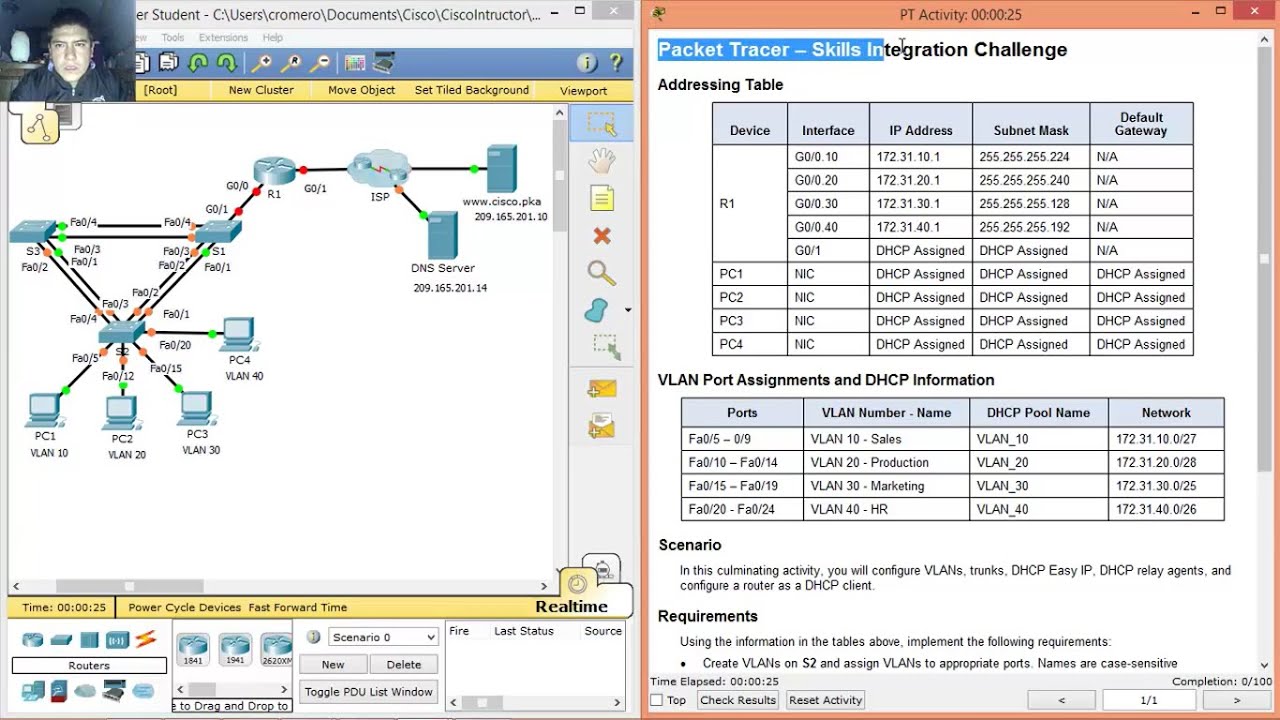Pick the 1841 router model
This screenshot has height=720, width=1280.
(193, 650)
